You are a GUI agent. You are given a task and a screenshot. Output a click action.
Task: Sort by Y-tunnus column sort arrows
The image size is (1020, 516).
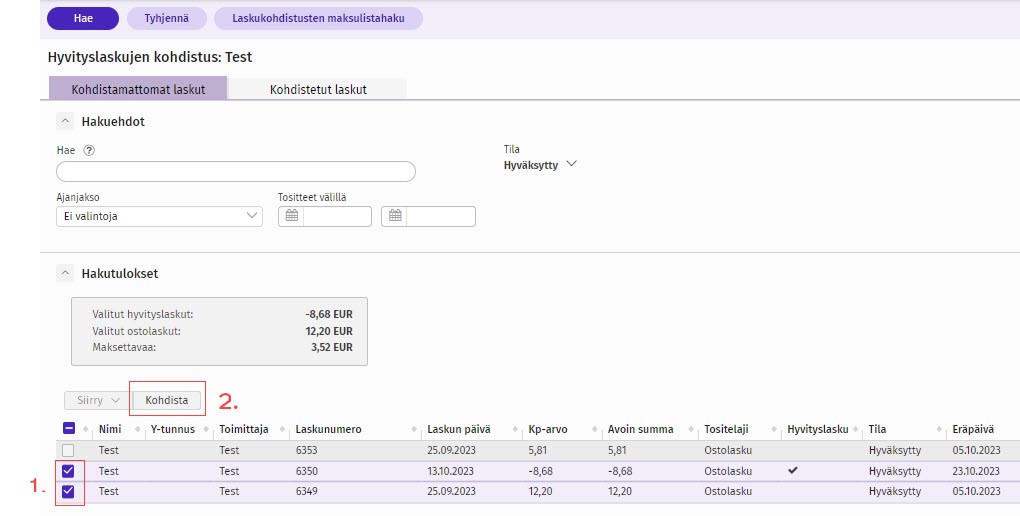(x=206, y=429)
